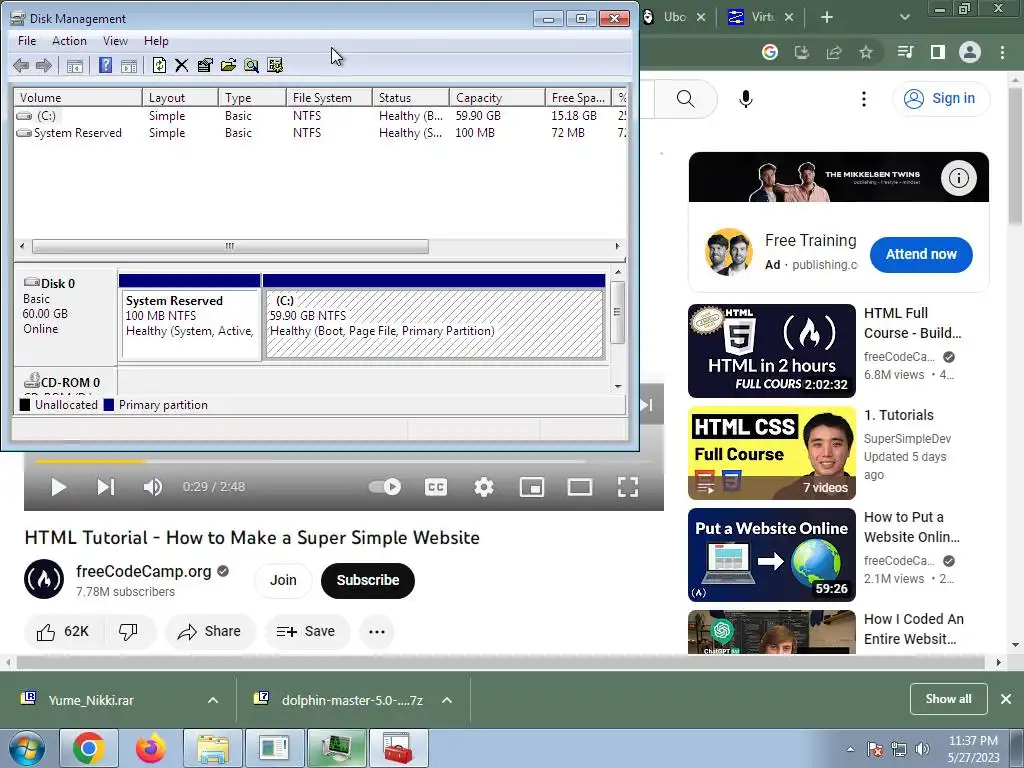
Task: Open the View menu in Disk Management
Action: tap(115, 40)
